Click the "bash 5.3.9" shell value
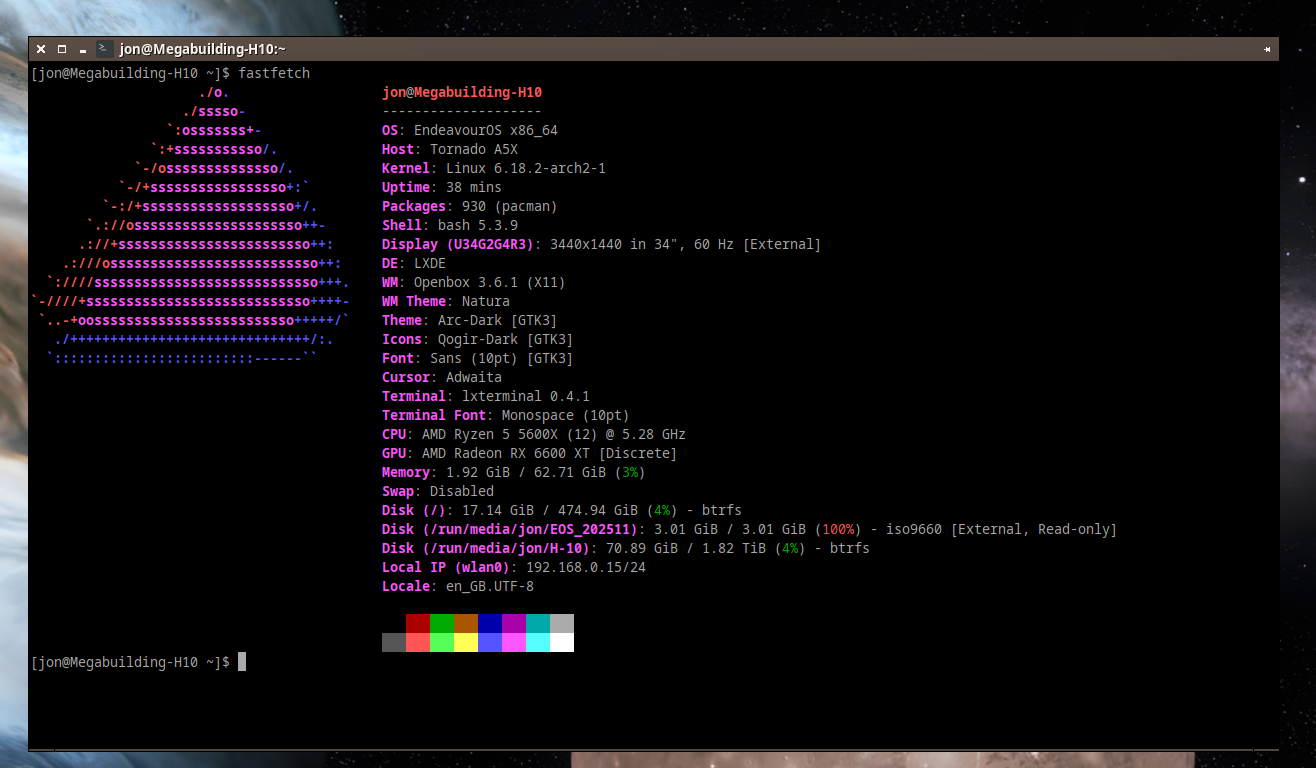This screenshot has width=1316, height=768. point(478,225)
